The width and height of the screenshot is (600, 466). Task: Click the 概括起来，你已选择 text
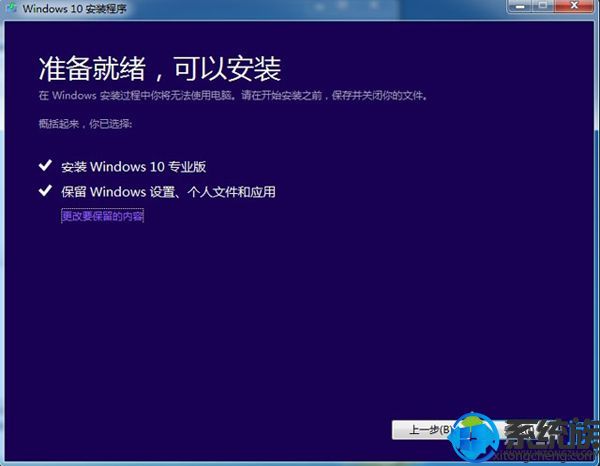click(x=85, y=124)
